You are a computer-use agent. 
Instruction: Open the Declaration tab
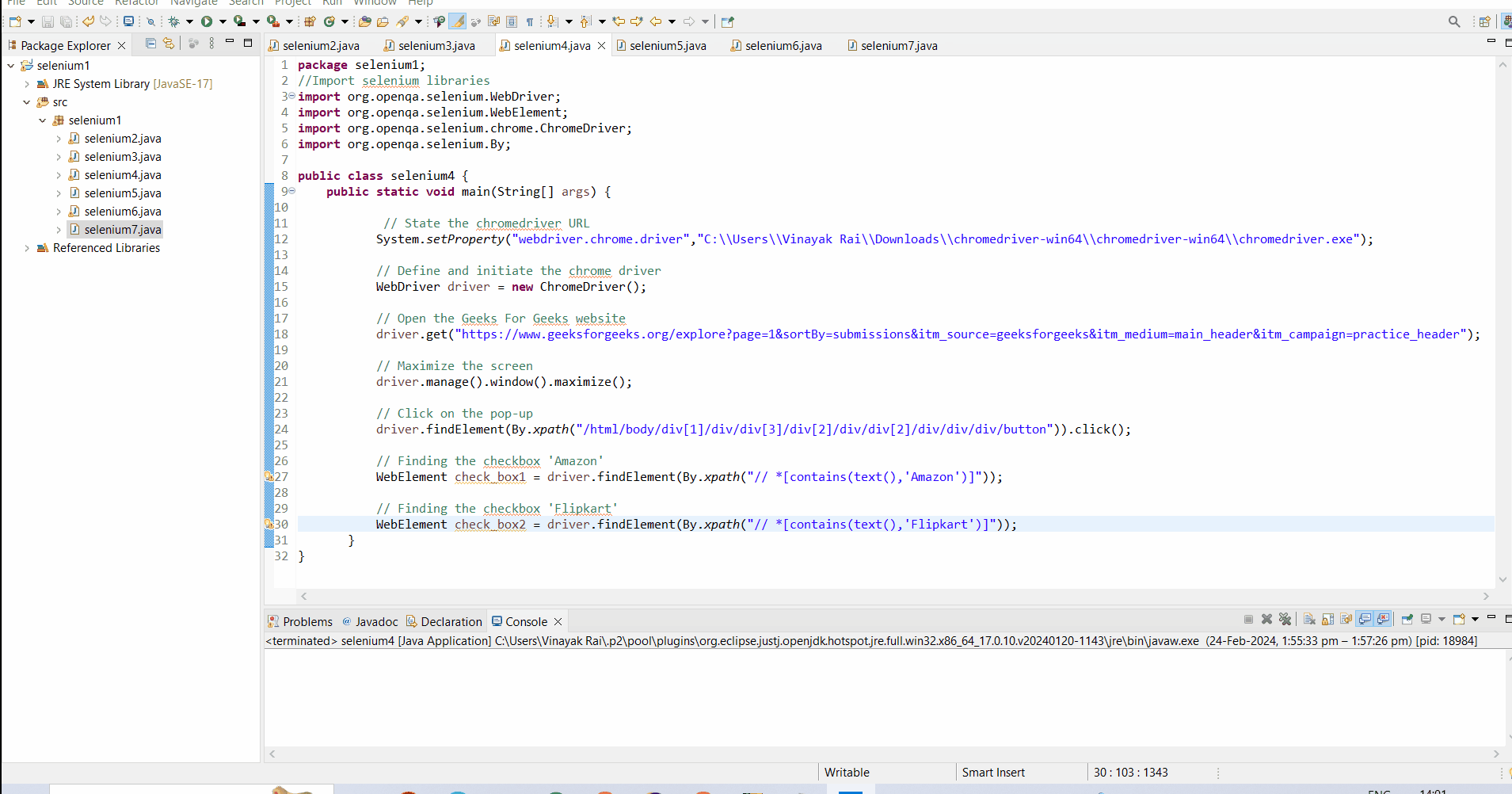click(444, 622)
